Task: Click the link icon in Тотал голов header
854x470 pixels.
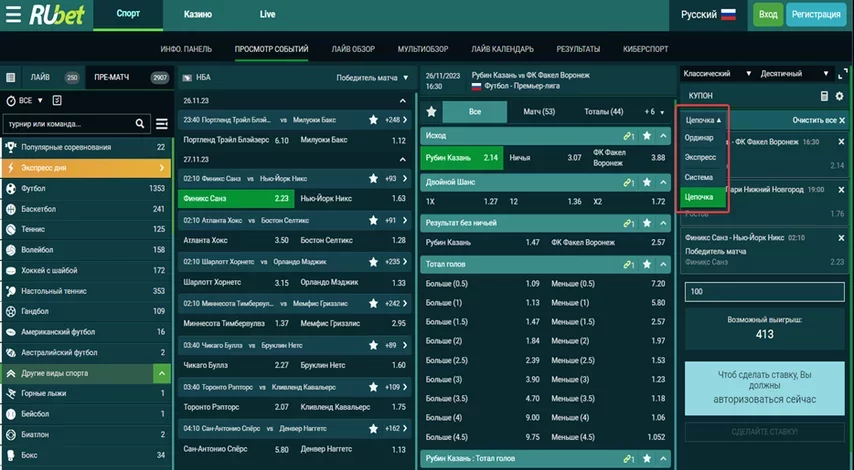Action: (x=629, y=265)
